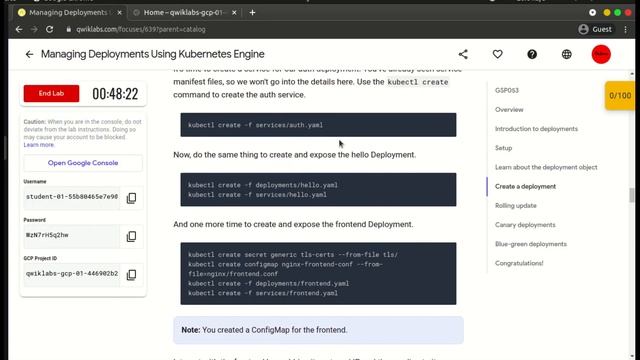The image size is (640, 360).
Task: Click the deployments/frontend.yaml command line
Action: (269, 284)
